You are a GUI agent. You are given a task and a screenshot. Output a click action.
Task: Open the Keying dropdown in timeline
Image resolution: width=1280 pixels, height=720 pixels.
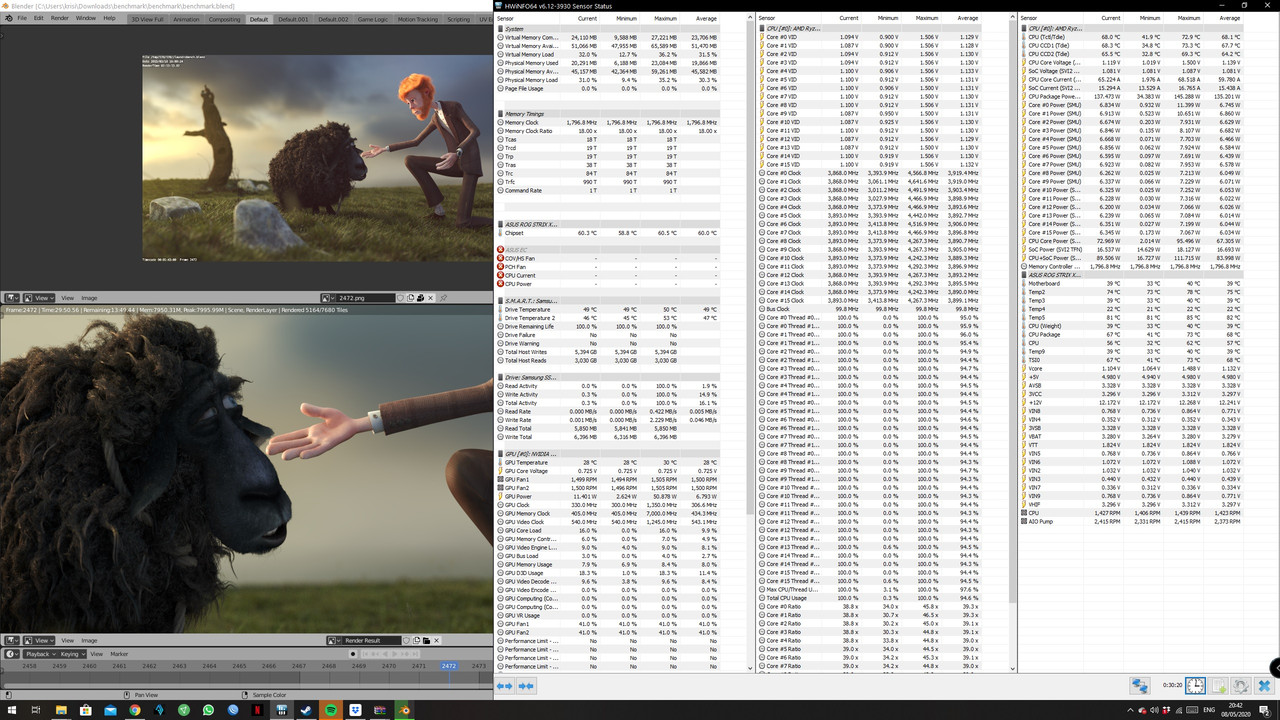coord(73,654)
